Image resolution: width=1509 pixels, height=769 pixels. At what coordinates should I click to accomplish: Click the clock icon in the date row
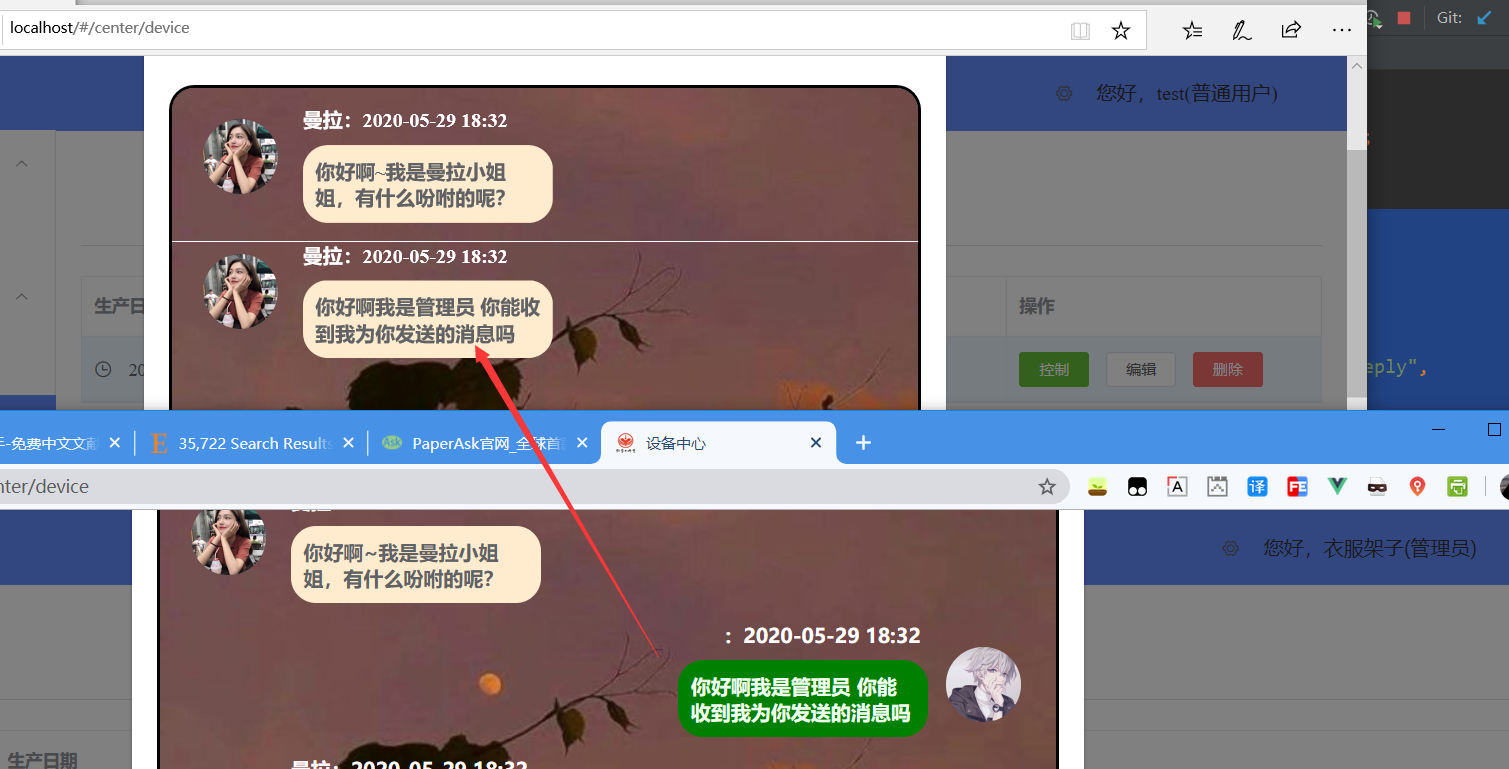[103, 369]
